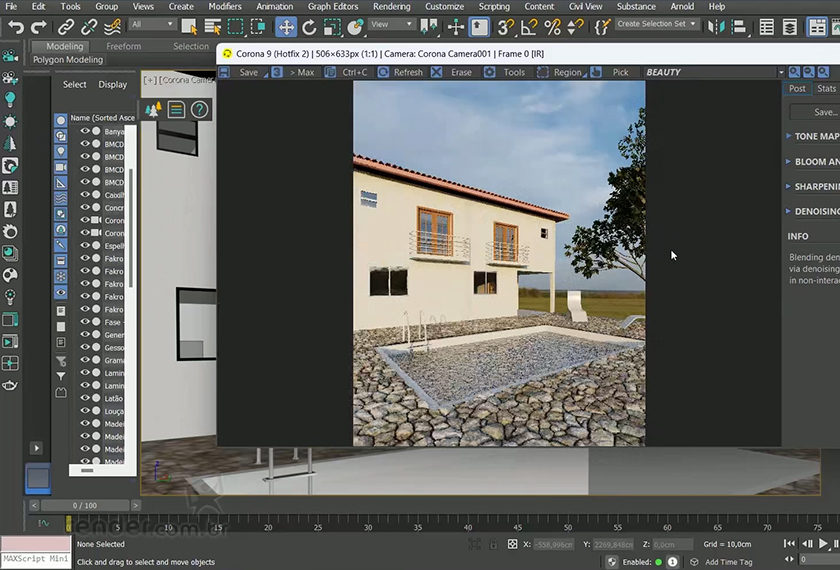Switch to the Stats tab

coord(826,89)
